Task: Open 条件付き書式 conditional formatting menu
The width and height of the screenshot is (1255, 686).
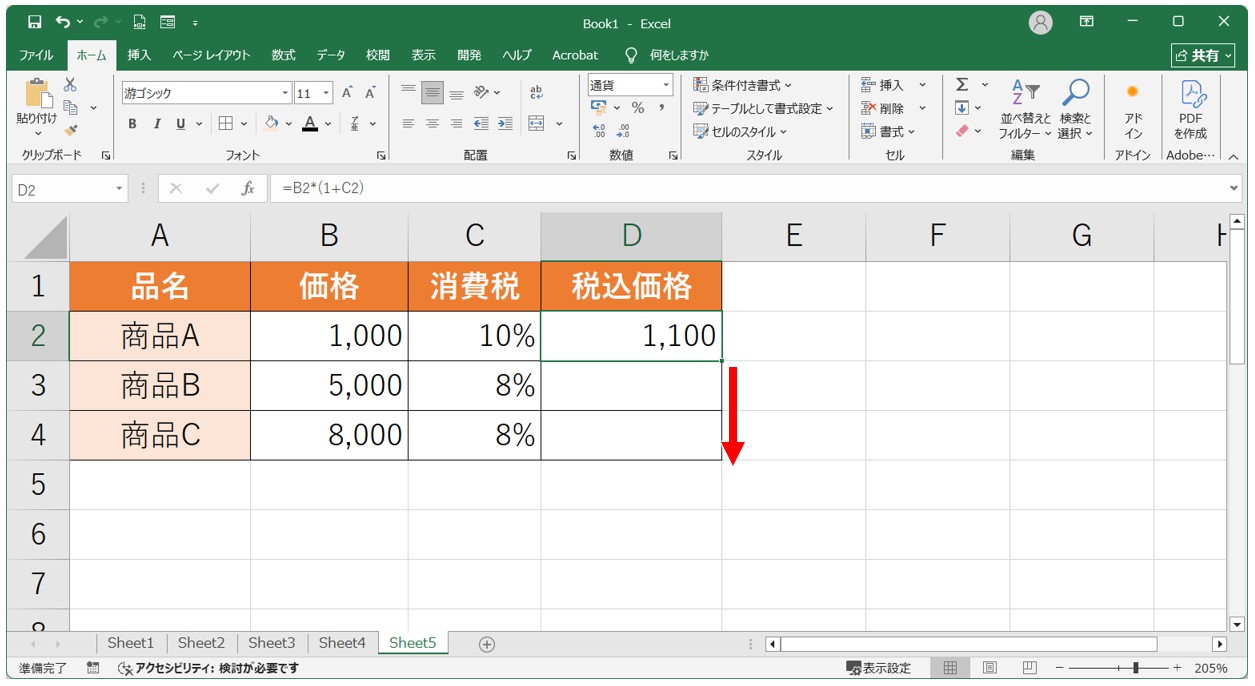Action: coord(742,85)
